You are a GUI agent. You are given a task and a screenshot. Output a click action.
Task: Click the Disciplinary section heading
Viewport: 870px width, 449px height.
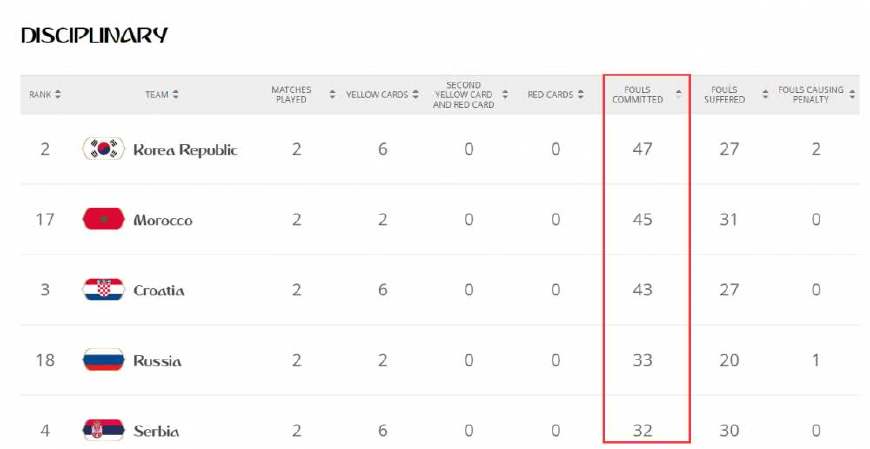click(94, 36)
